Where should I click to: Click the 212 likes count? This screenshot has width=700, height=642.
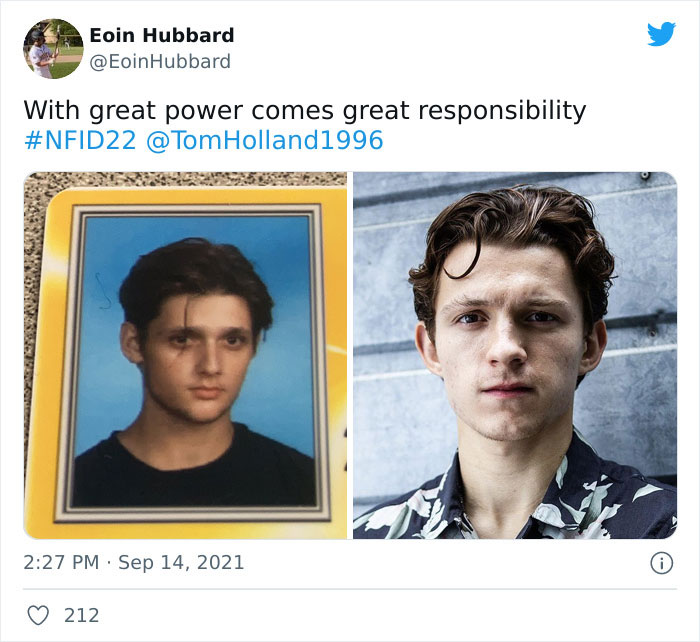[82, 615]
